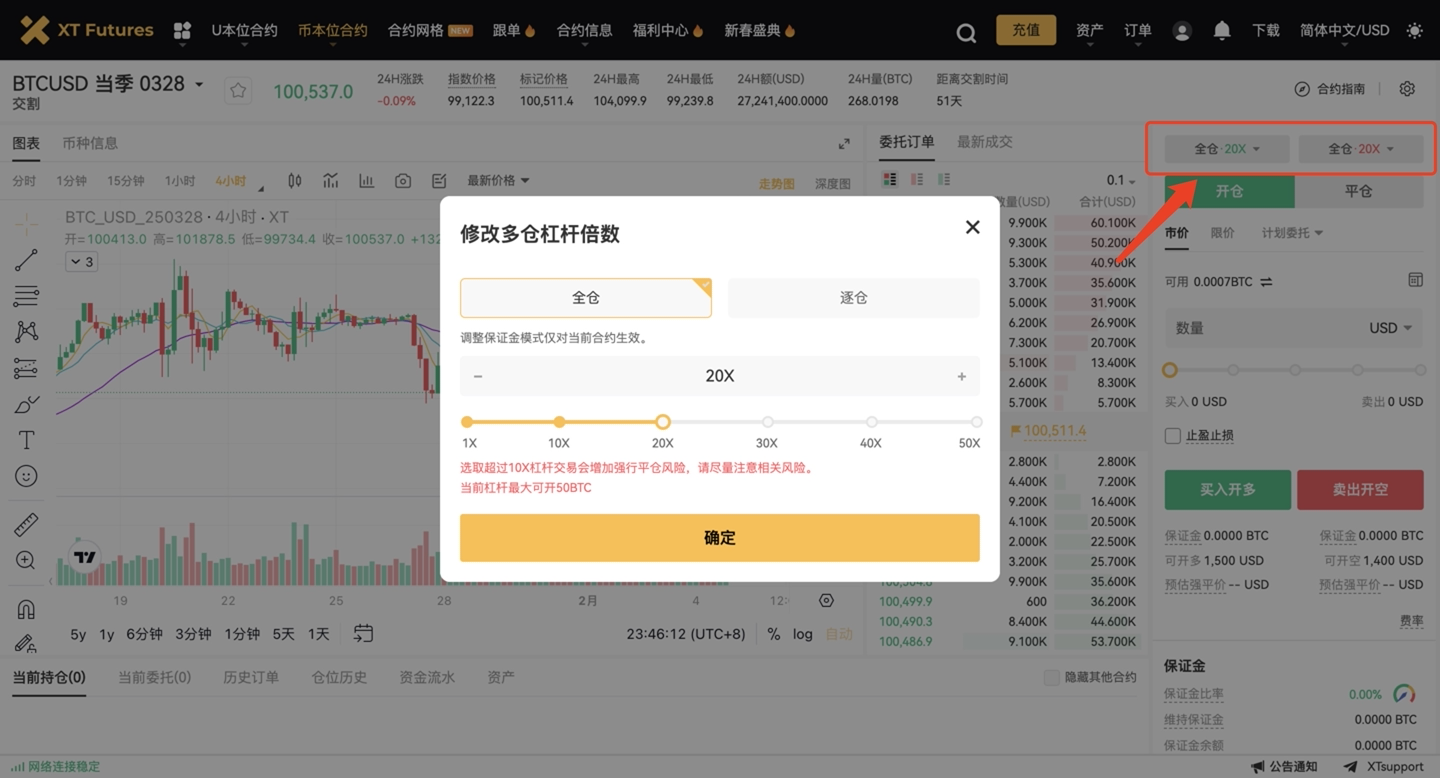This screenshot has height=778, width=1440.
Task: Click the calculator icon beside available balance
Action: pyautogui.click(x=1415, y=281)
